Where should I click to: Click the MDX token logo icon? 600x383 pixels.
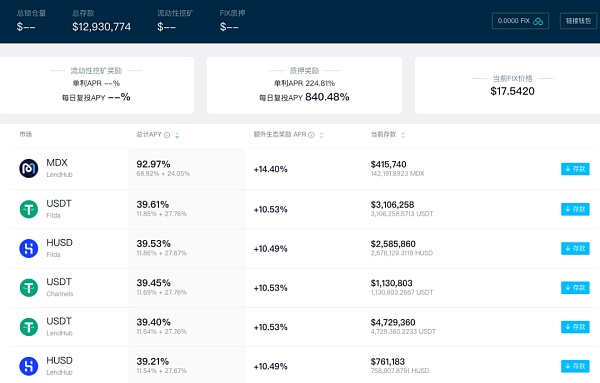[29, 168]
